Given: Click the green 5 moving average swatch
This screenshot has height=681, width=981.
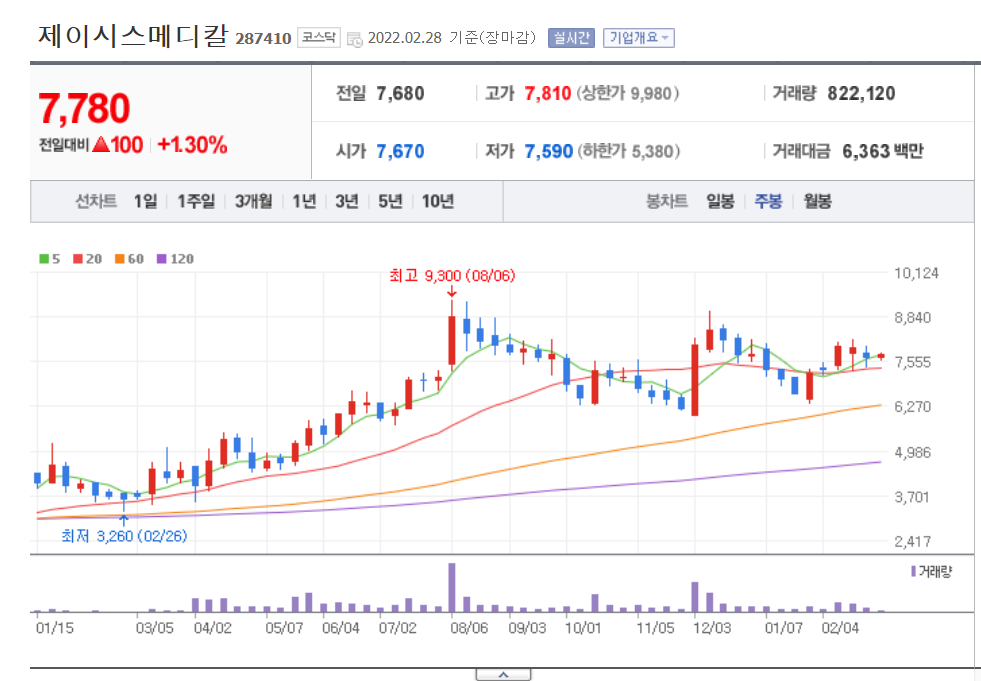Looking at the screenshot, I should tap(44, 259).
